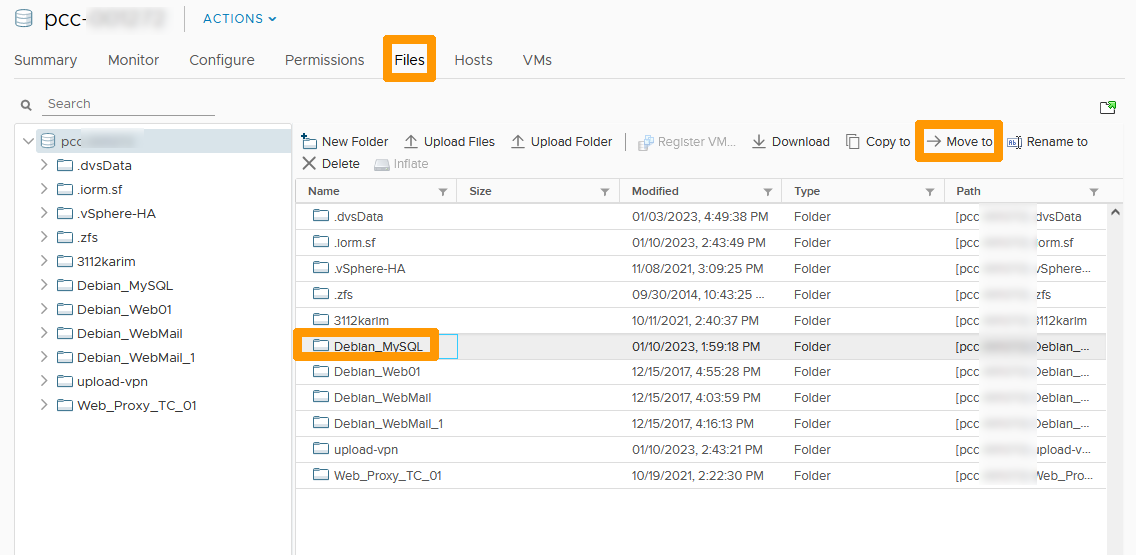Select Web_Proxy_TC_01 in the tree
1136x555 pixels.
pos(136,405)
